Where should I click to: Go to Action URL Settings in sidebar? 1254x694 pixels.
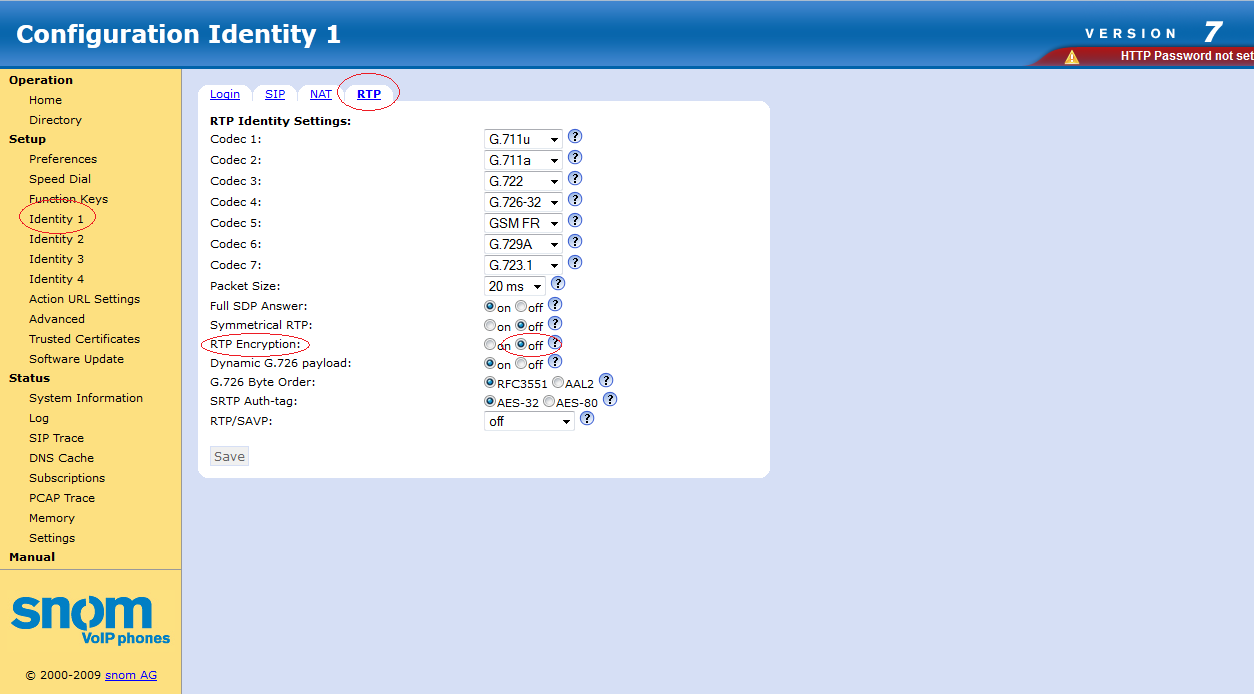click(x=84, y=299)
